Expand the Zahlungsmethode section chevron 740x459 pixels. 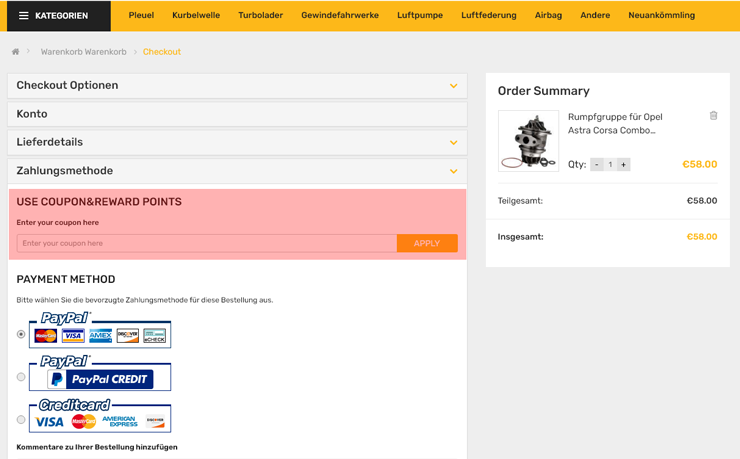pyautogui.click(x=454, y=171)
